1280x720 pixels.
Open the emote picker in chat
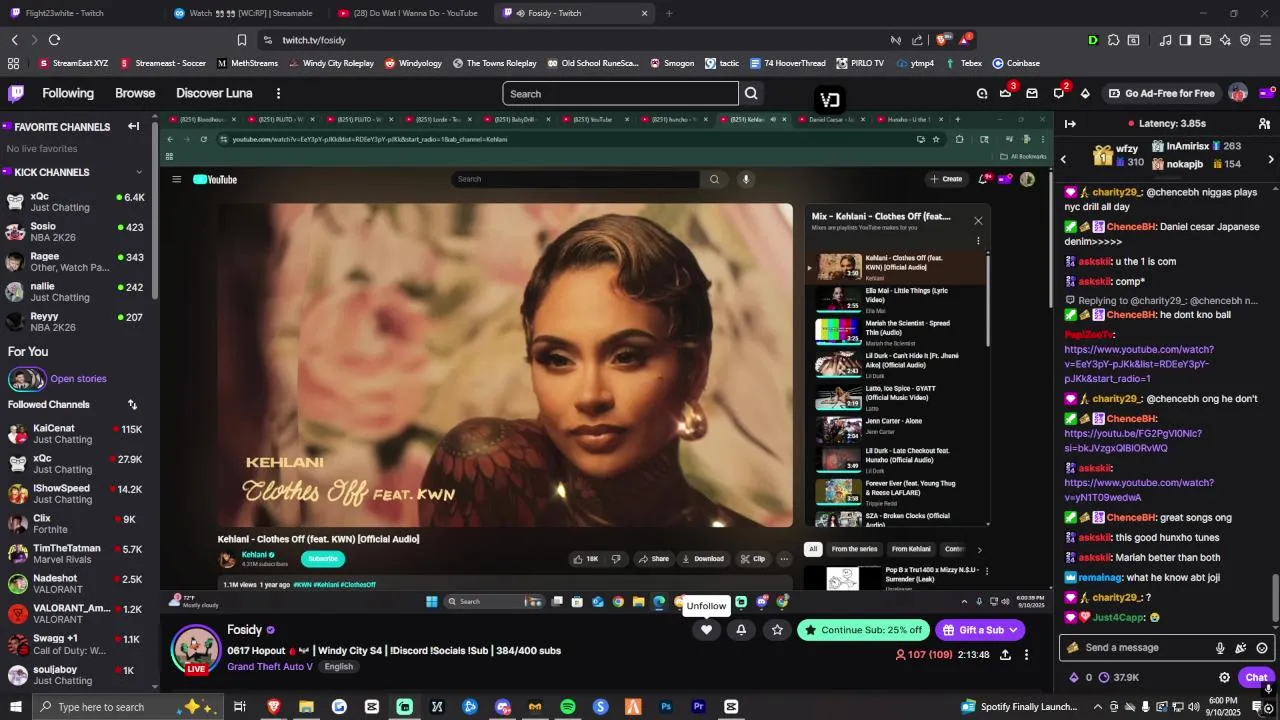click(x=1262, y=648)
